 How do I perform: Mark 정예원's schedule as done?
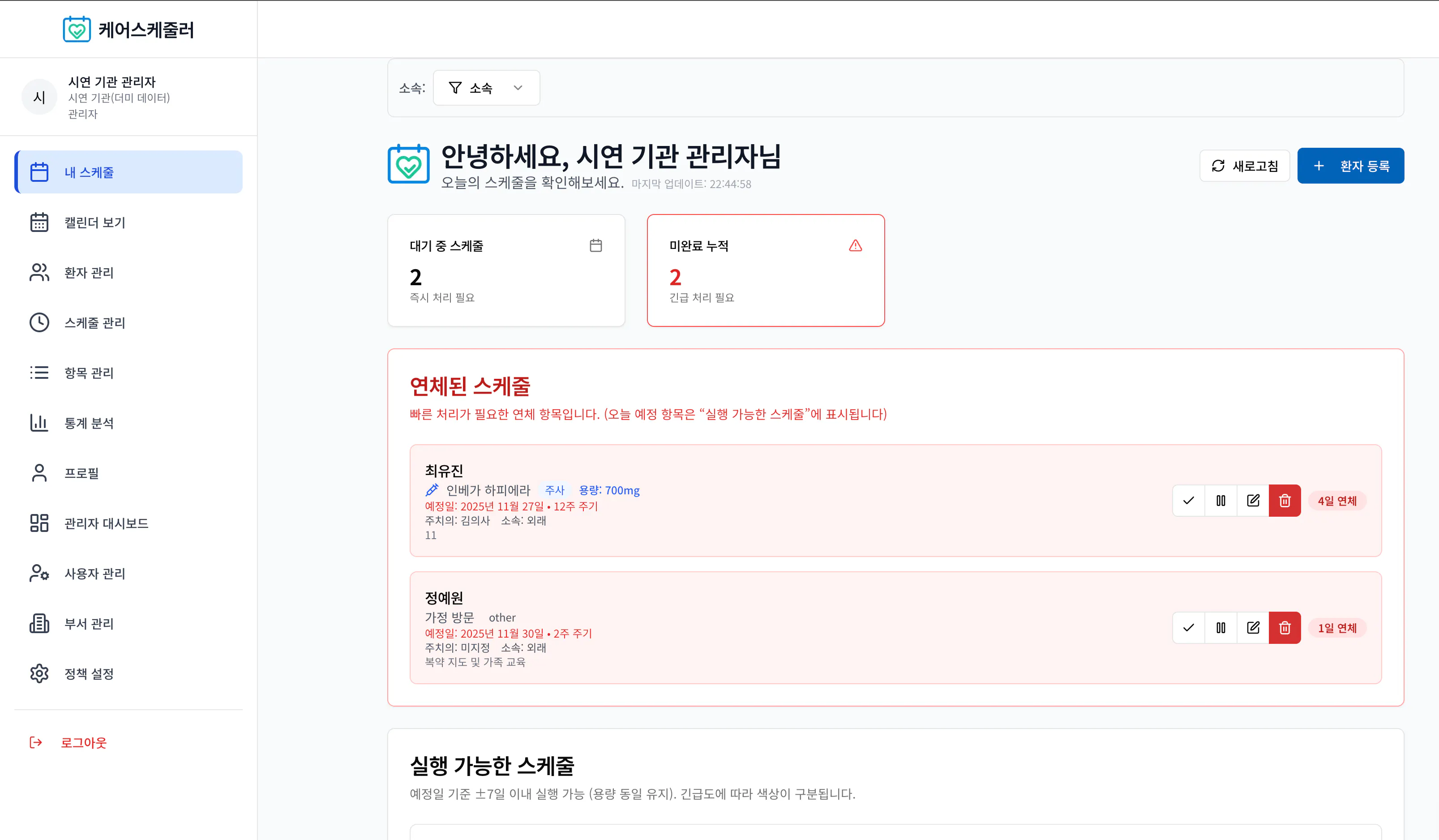click(x=1188, y=628)
